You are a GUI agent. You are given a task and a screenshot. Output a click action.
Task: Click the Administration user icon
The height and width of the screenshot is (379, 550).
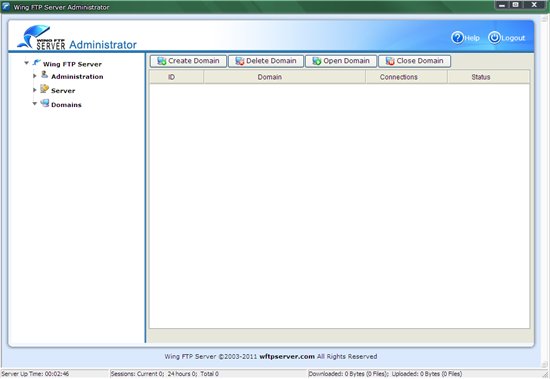pyautogui.click(x=45, y=74)
